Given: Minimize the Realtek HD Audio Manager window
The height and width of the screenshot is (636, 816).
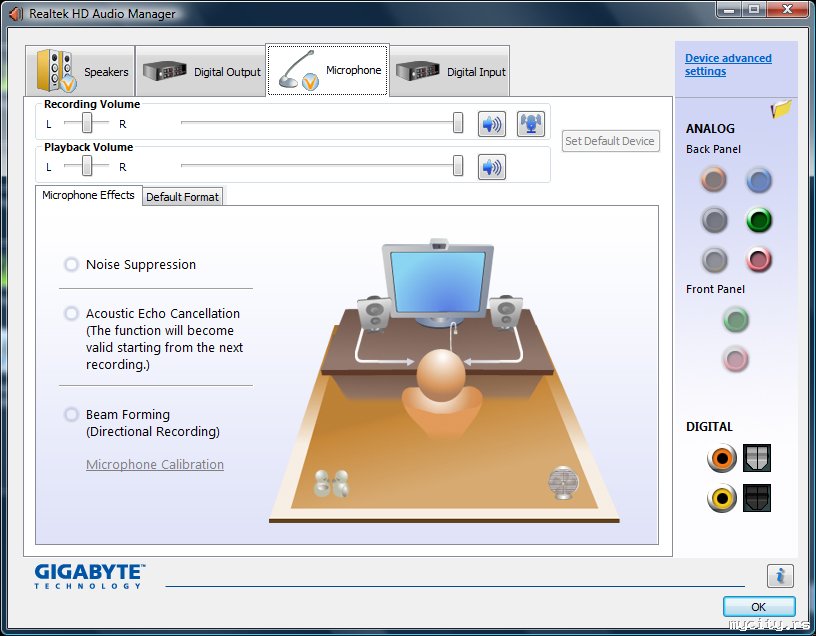Looking at the screenshot, I should click(x=730, y=9).
